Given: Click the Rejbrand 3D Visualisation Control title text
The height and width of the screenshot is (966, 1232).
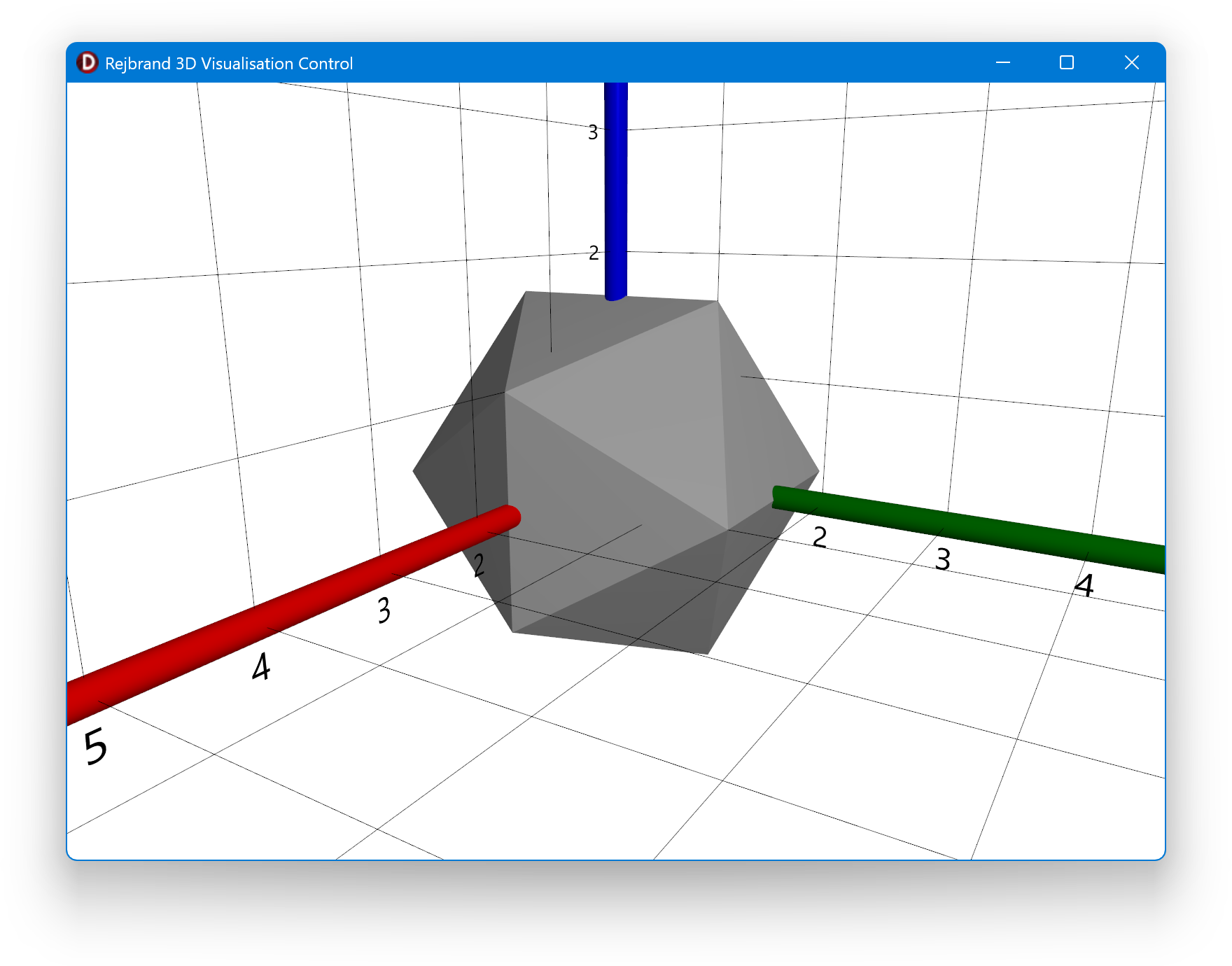Looking at the screenshot, I should [x=228, y=64].
